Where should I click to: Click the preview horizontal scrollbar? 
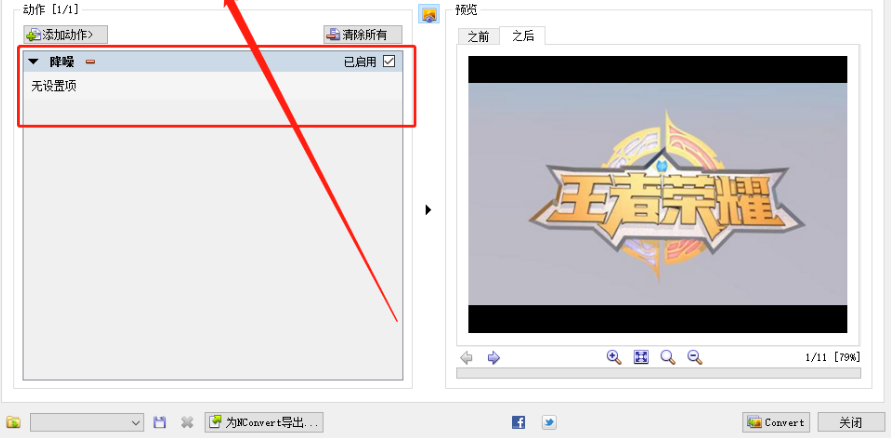coord(658,373)
